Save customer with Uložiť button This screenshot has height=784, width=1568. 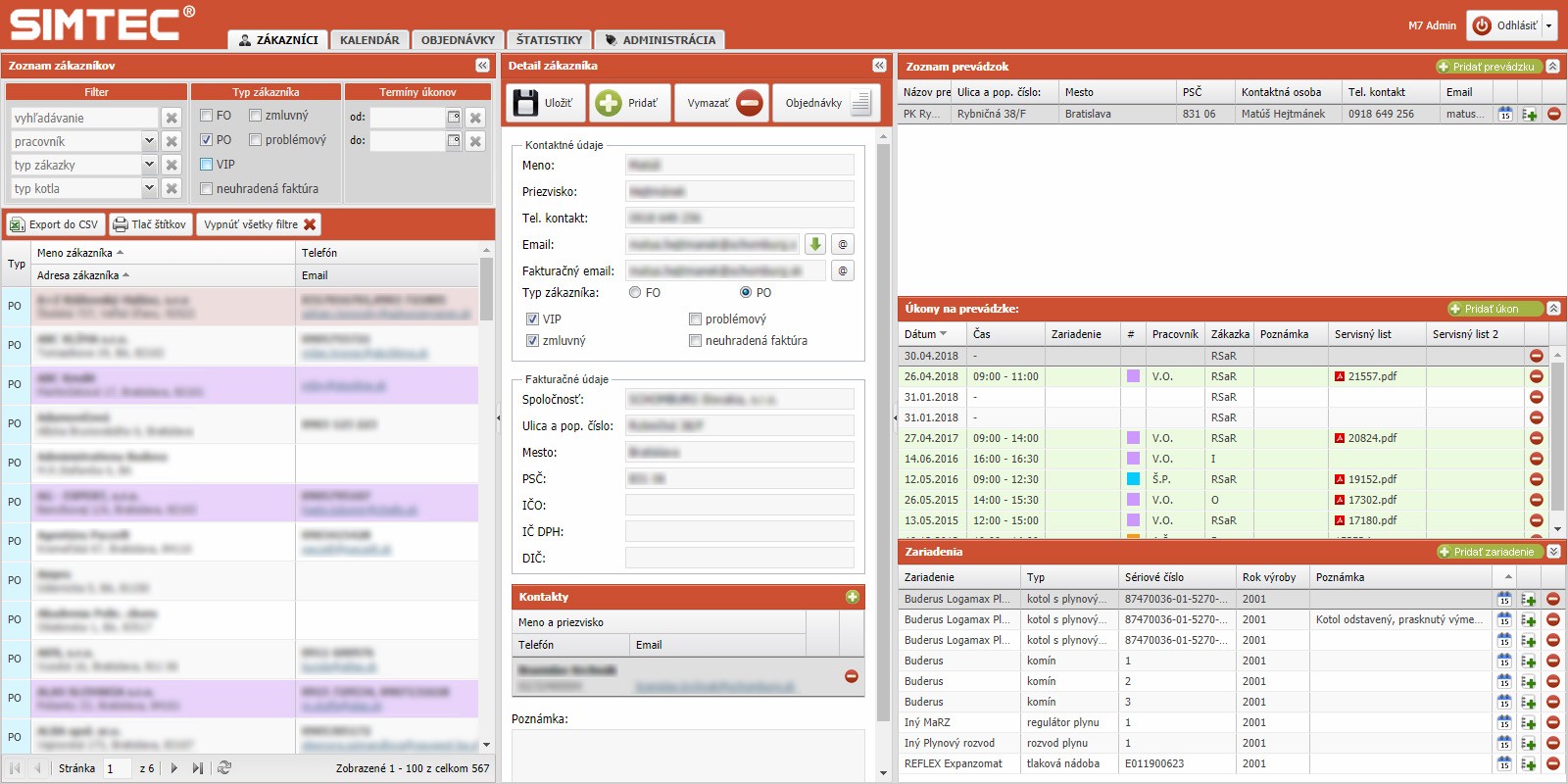click(546, 103)
